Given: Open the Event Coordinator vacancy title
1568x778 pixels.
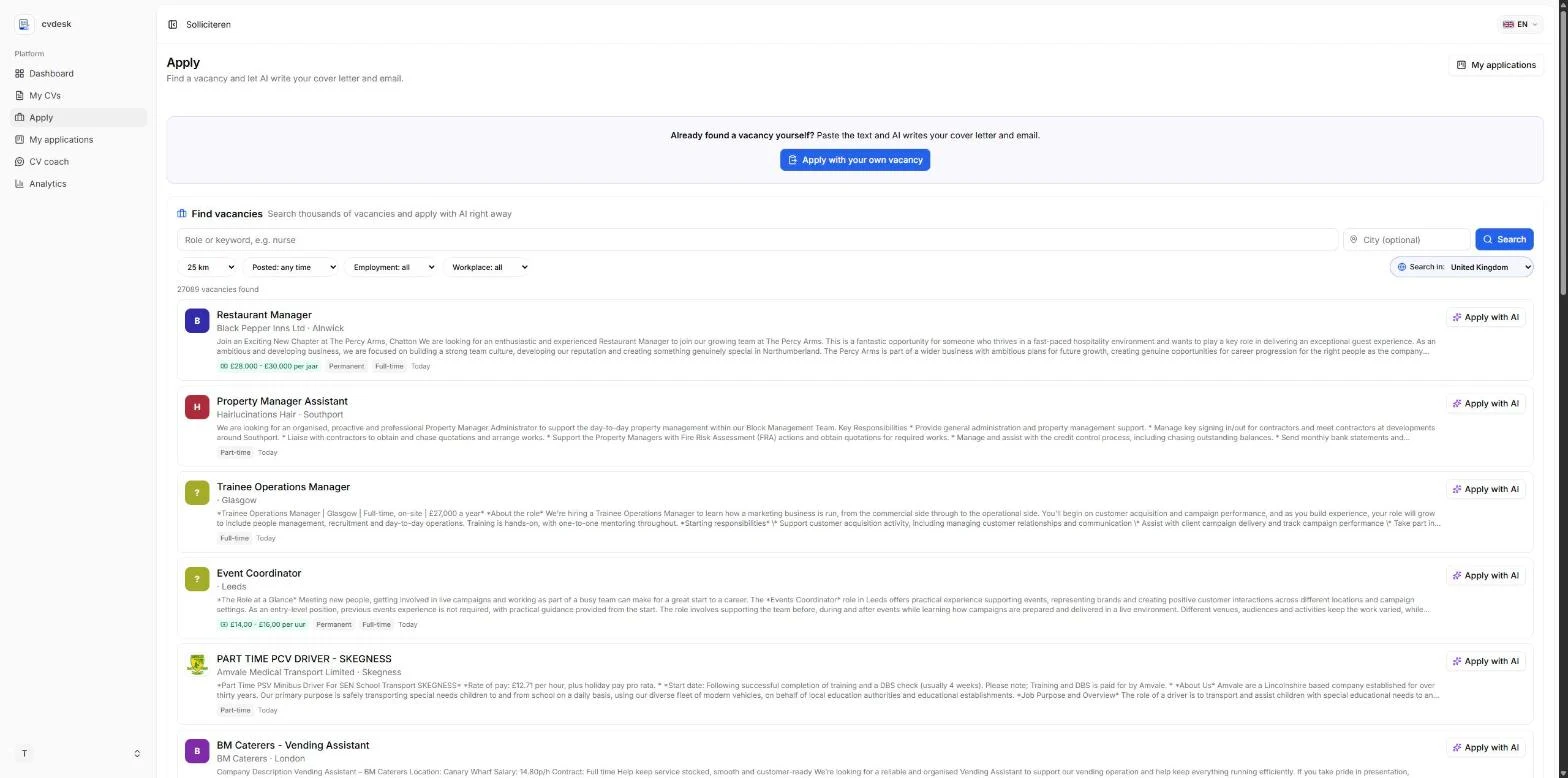Looking at the screenshot, I should click(259, 574).
